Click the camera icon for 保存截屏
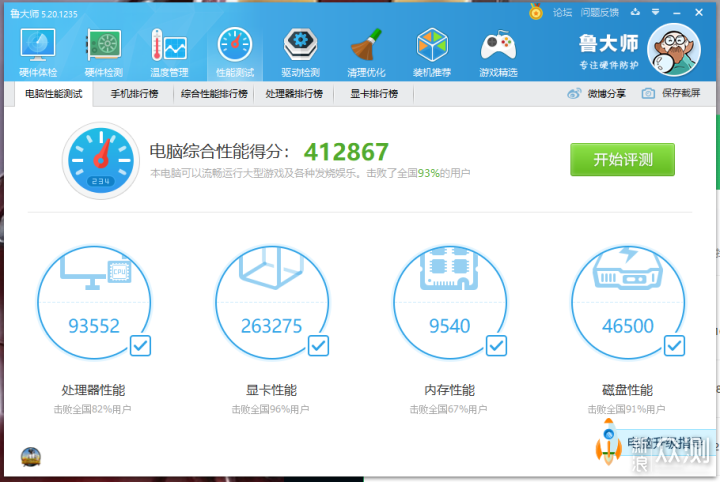The image size is (720, 482). 648,94
